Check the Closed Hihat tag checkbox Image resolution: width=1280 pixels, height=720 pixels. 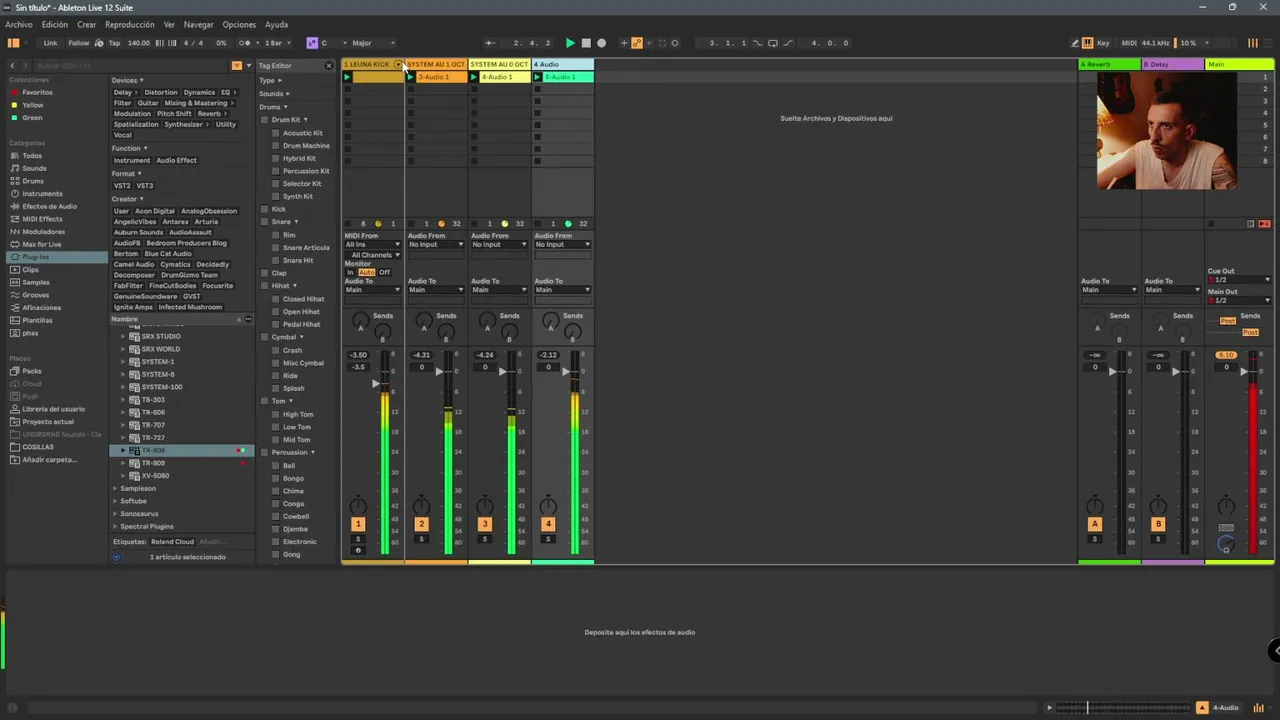(x=275, y=299)
